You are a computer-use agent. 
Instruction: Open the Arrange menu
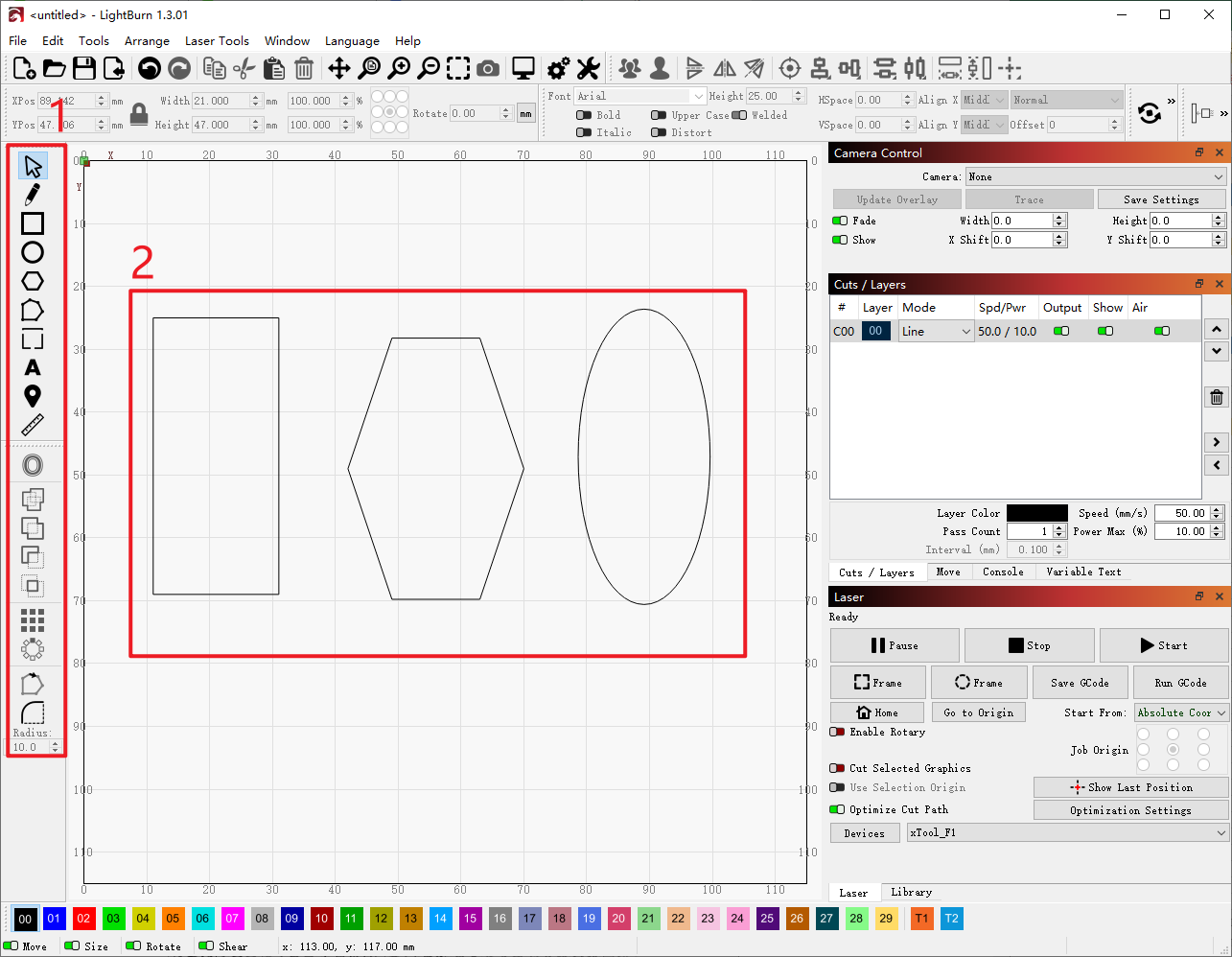[147, 40]
